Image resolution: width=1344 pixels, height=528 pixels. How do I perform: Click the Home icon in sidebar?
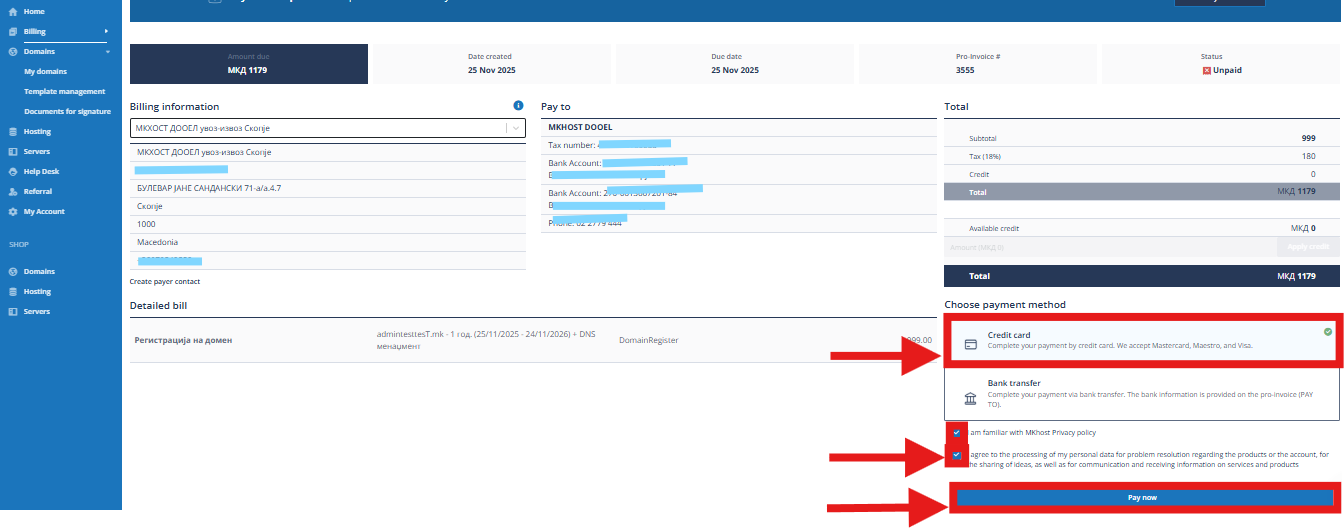point(13,11)
